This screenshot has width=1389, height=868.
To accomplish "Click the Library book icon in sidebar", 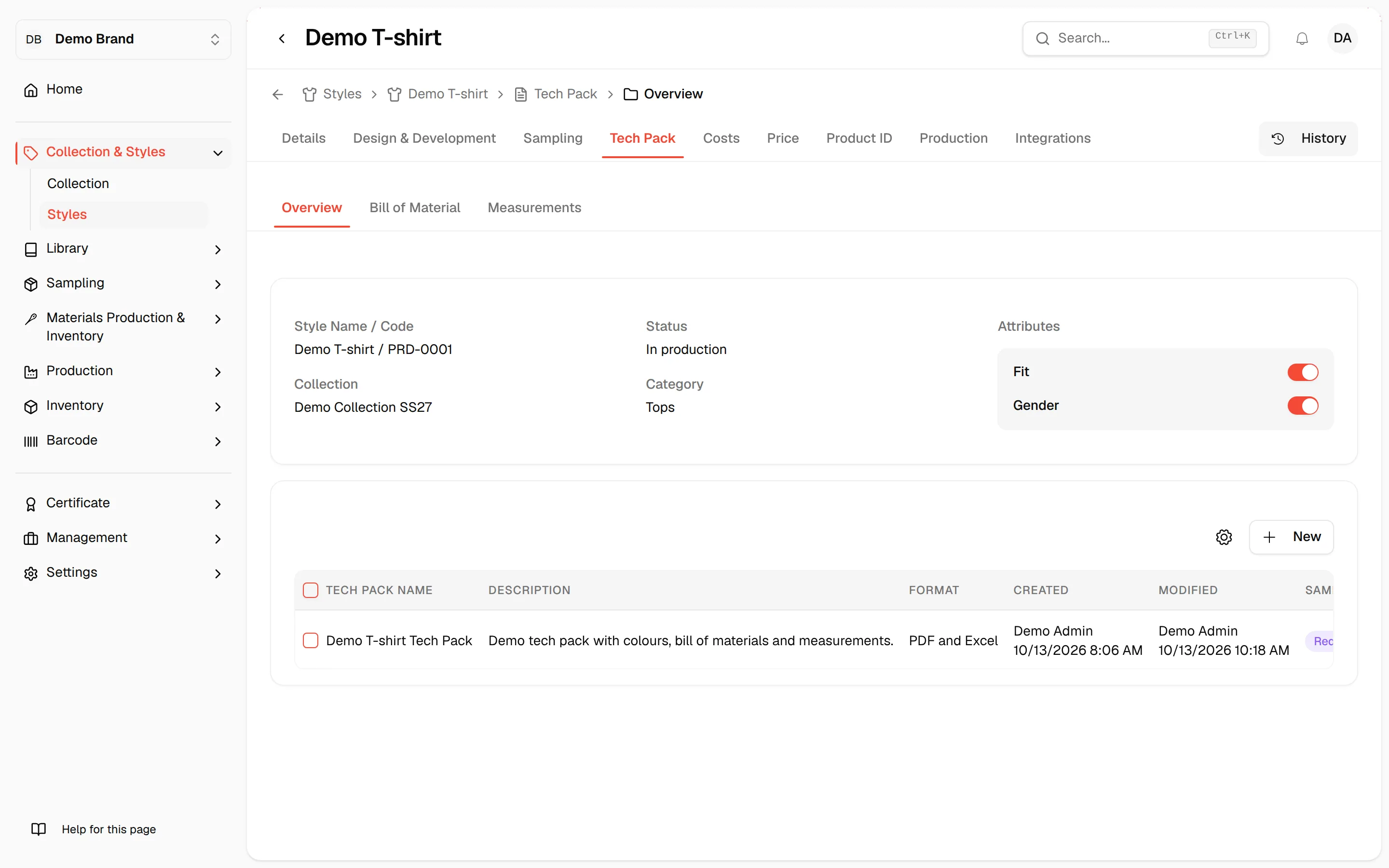I will (31, 249).
